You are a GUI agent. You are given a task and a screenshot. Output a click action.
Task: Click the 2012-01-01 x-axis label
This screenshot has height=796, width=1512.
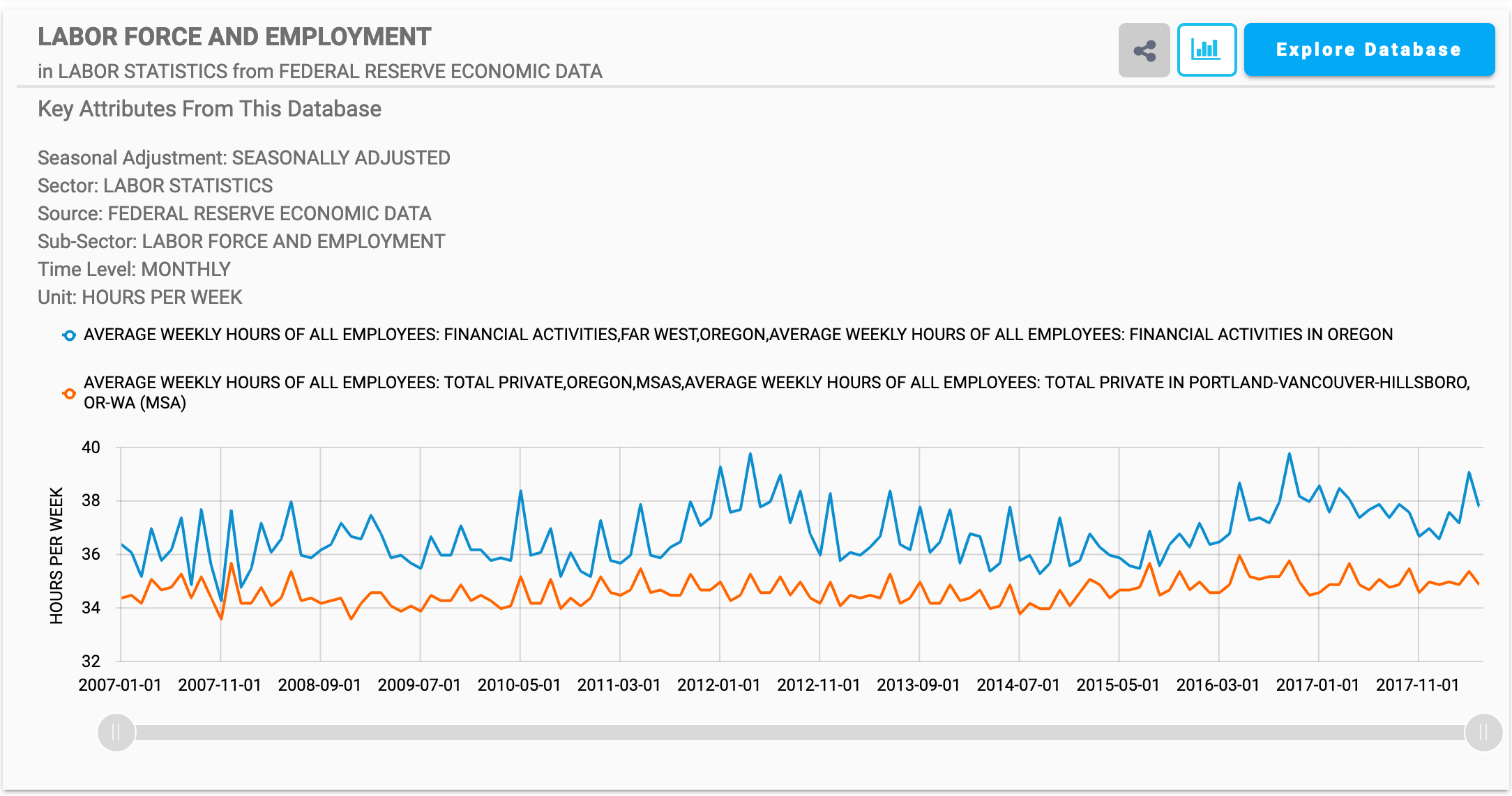(x=718, y=685)
